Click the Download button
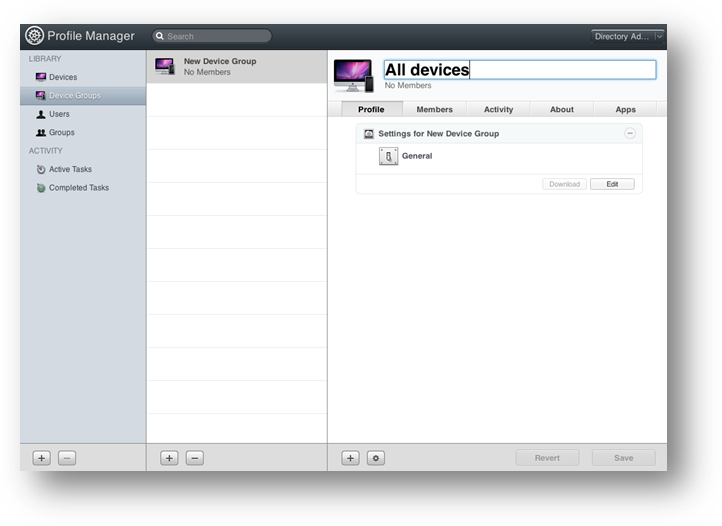Image resolution: width=722 pixels, height=526 pixels. pos(565,184)
